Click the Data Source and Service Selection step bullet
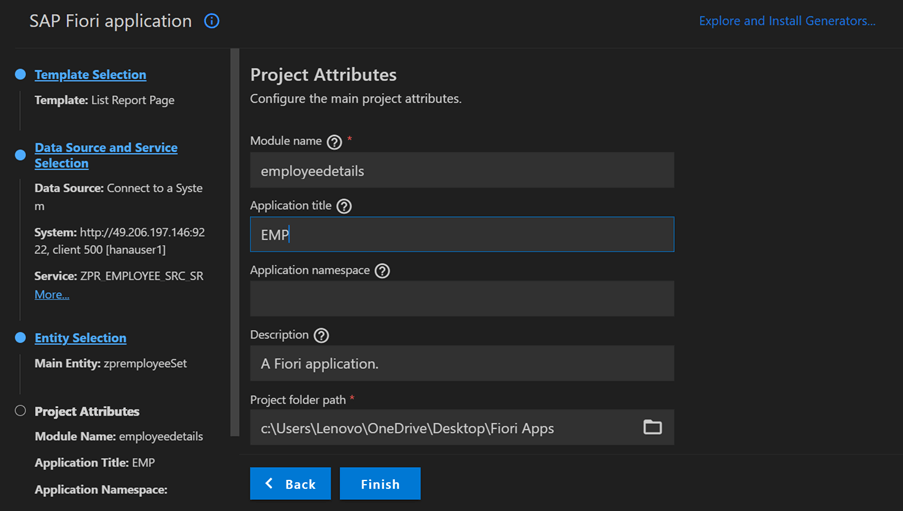 pos(20,155)
